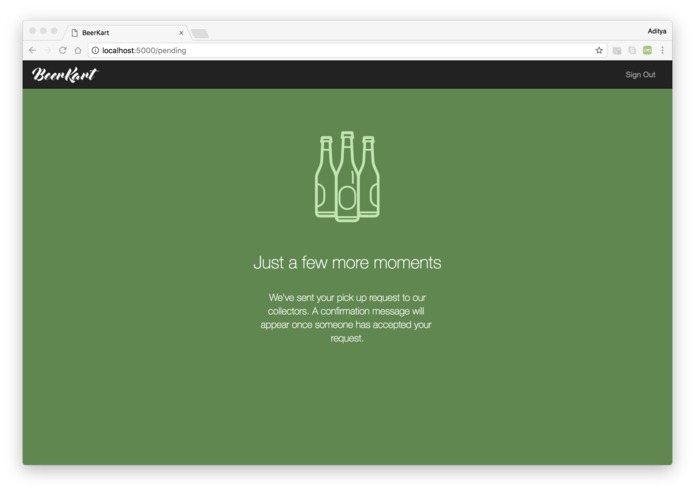Viewport: 695px width, 494px height.
Task: Click the browser back arrow
Action: coord(32,50)
